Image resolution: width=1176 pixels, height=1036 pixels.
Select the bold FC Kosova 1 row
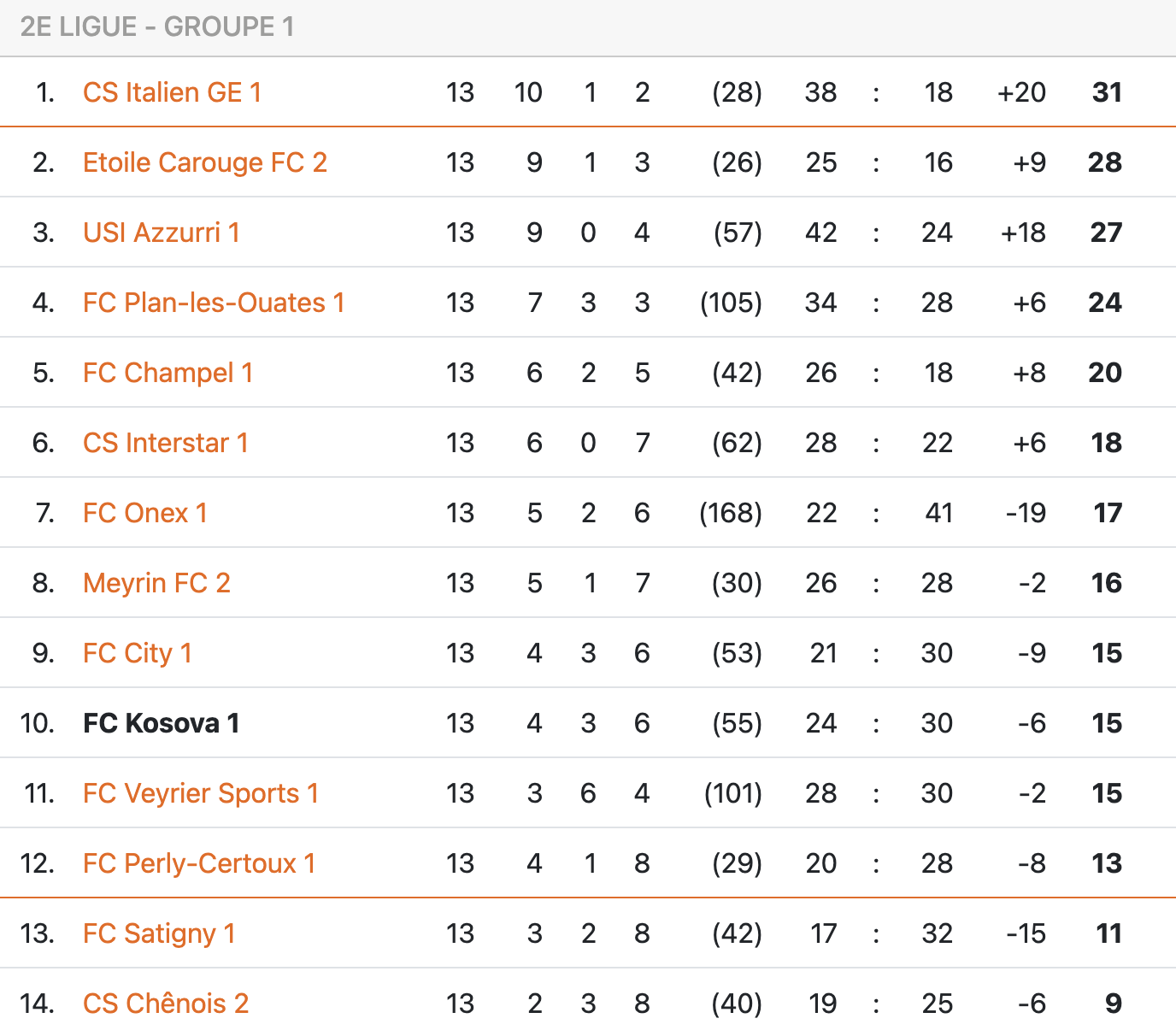pos(162,723)
